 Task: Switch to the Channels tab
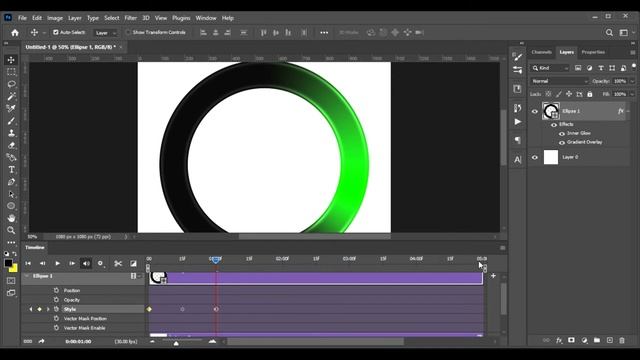(x=541, y=52)
